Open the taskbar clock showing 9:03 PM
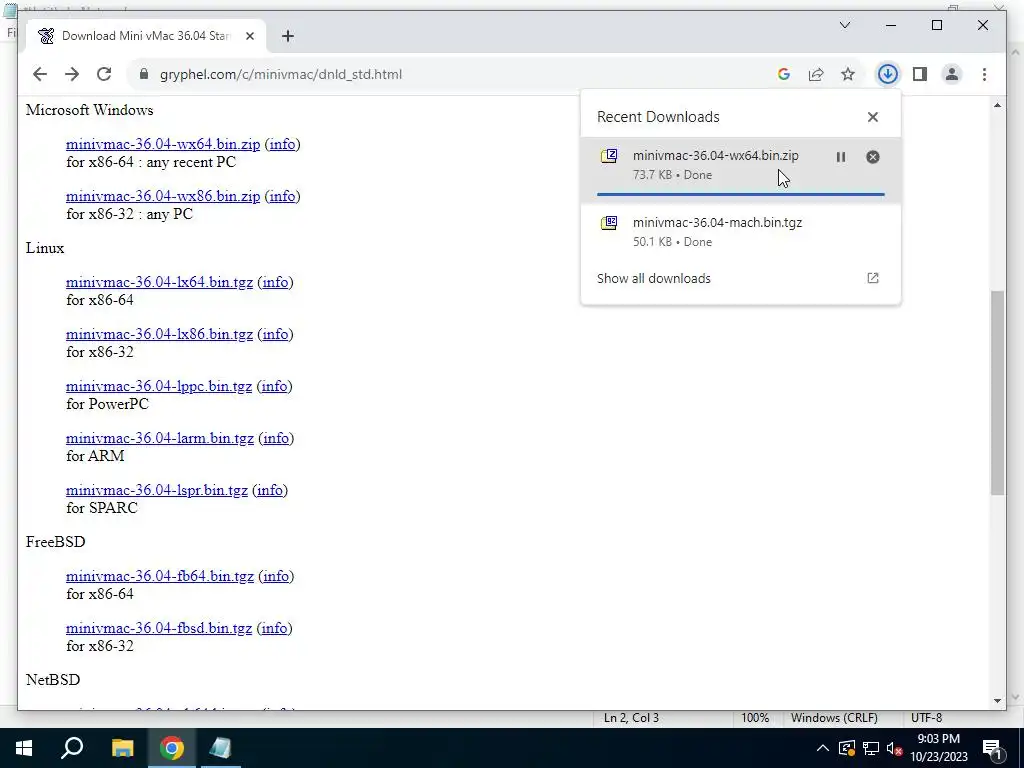This screenshot has height=768, width=1024. [938, 748]
